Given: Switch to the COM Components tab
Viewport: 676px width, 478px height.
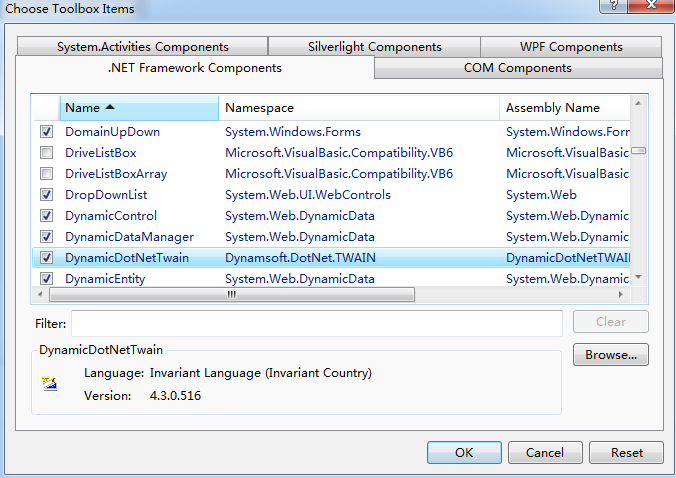Looking at the screenshot, I should [517, 68].
